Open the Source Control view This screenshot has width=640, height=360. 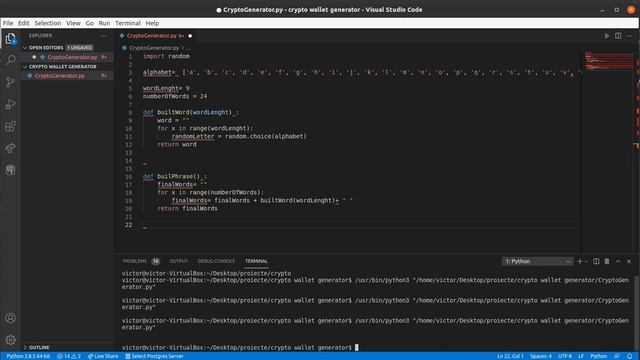(11, 82)
